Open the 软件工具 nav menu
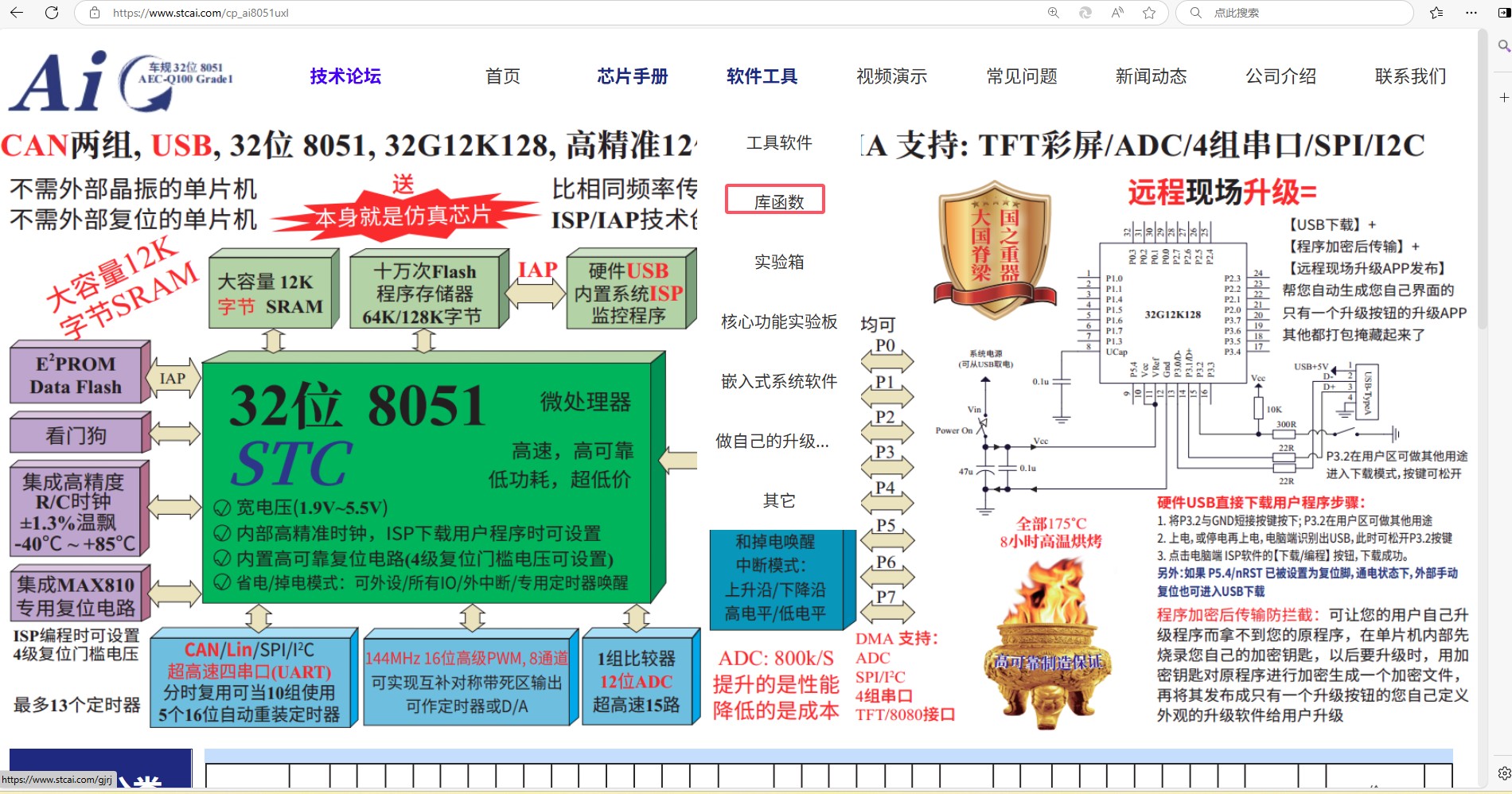Screen dimensions: 1512x794 coord(762,76)
